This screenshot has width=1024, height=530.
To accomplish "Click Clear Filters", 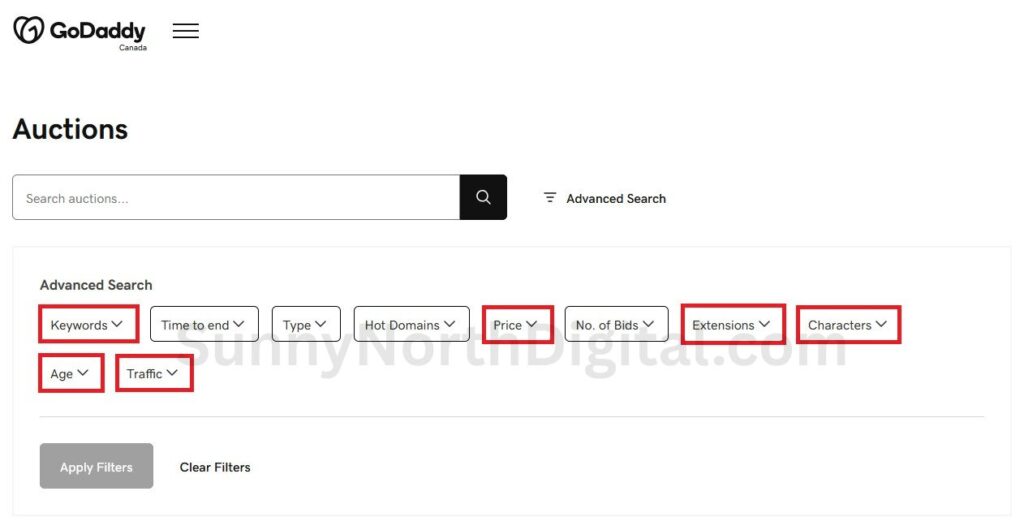I will pos(215,467).
